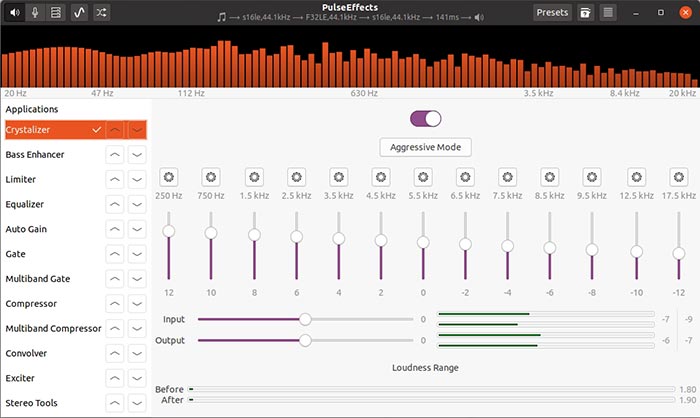Click the 250 Hz intensity slider knob
Viewport: 700px width, 418px height.
169,231
